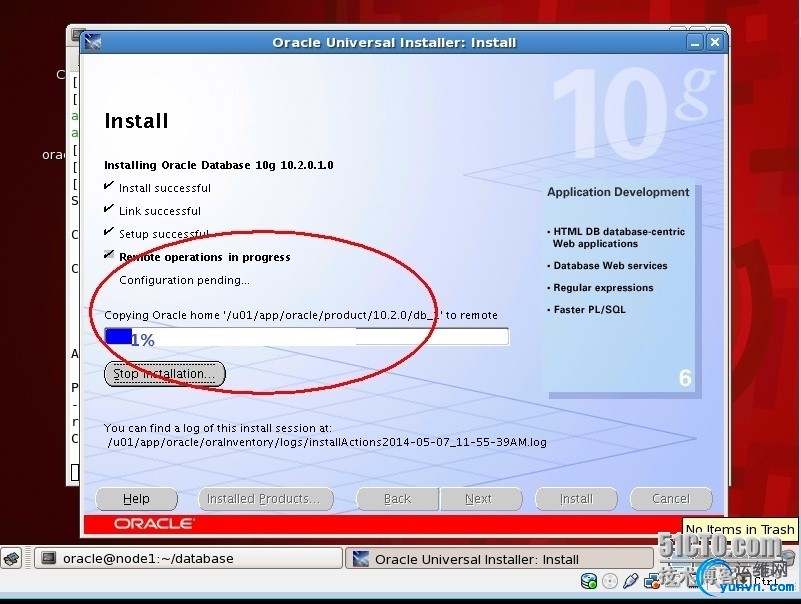Click the installActions log file path

click(327, 442)
